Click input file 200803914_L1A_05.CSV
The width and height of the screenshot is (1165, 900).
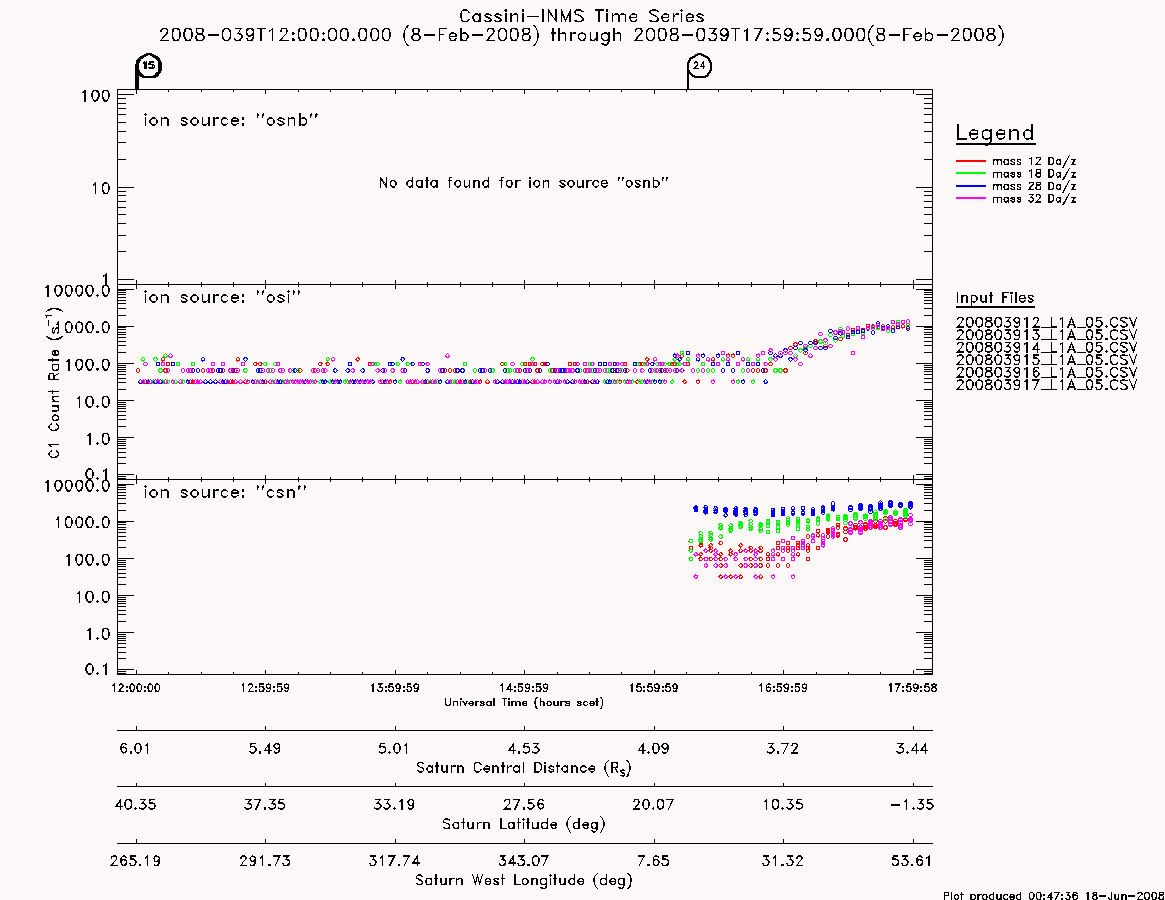click(x=1046, y=348)
